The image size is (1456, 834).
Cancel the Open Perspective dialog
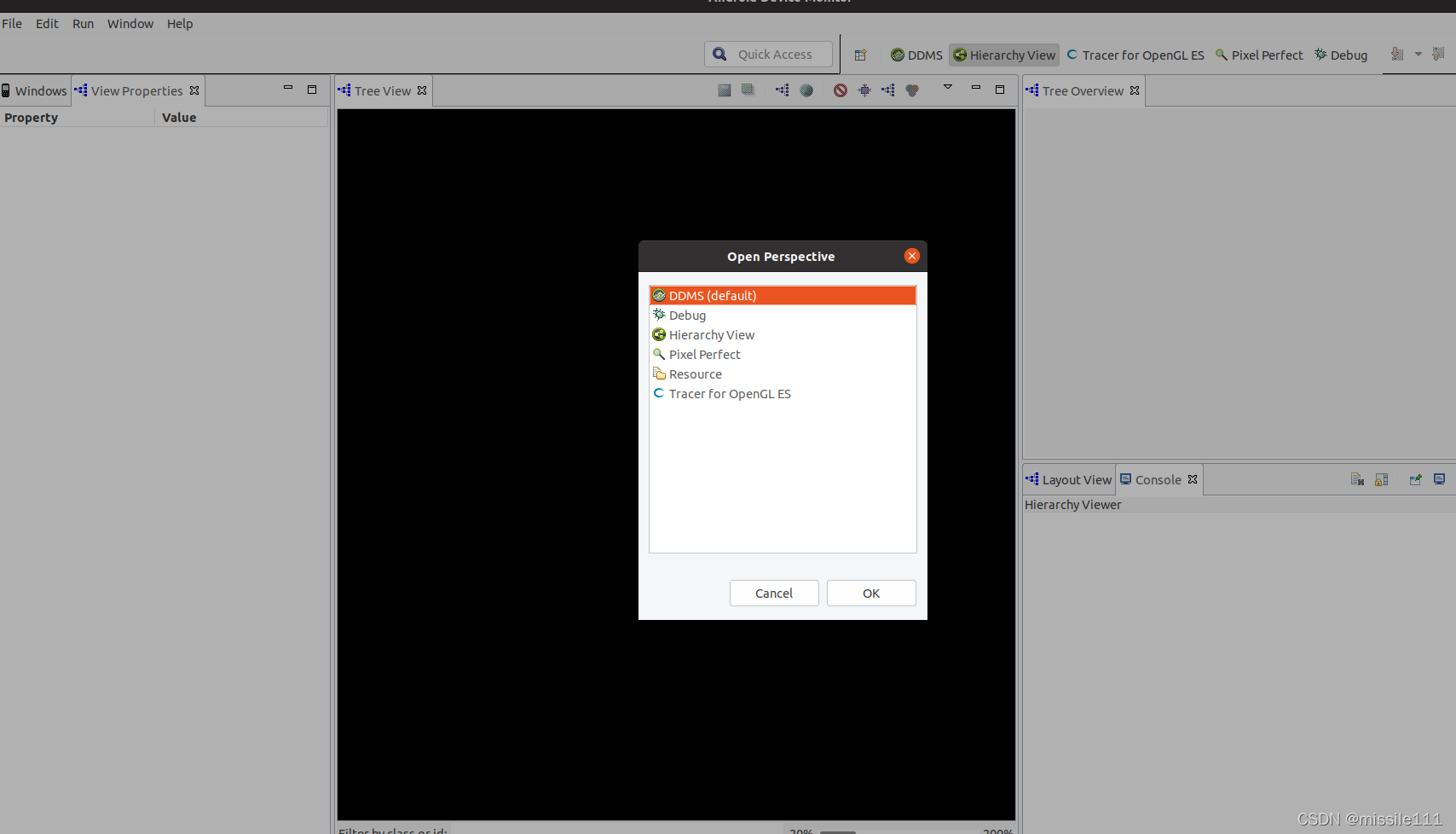pyautogui.click(x=773, y=593)
